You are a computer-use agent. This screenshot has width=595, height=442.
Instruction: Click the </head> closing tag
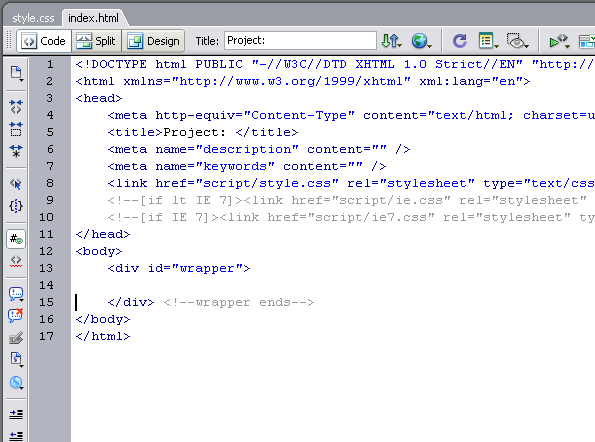(103, 234)
